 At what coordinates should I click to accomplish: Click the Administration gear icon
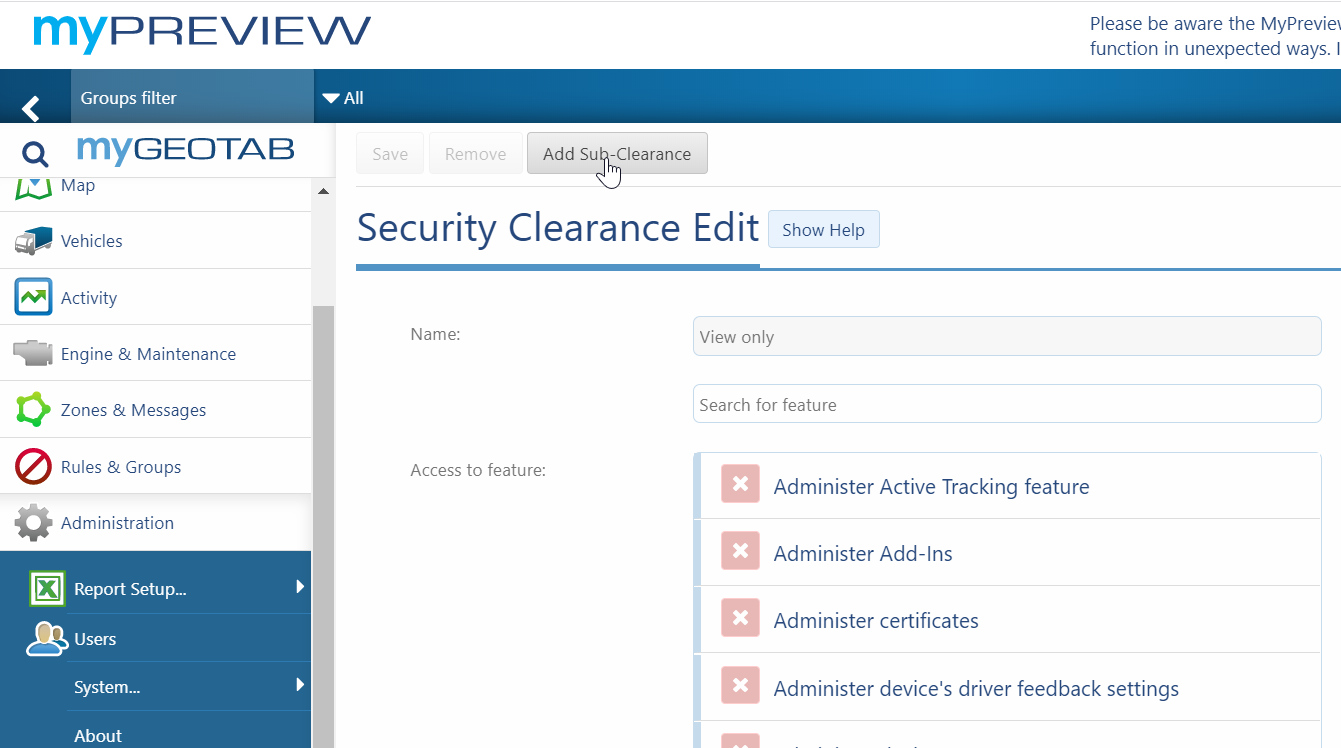coord(33,521)
